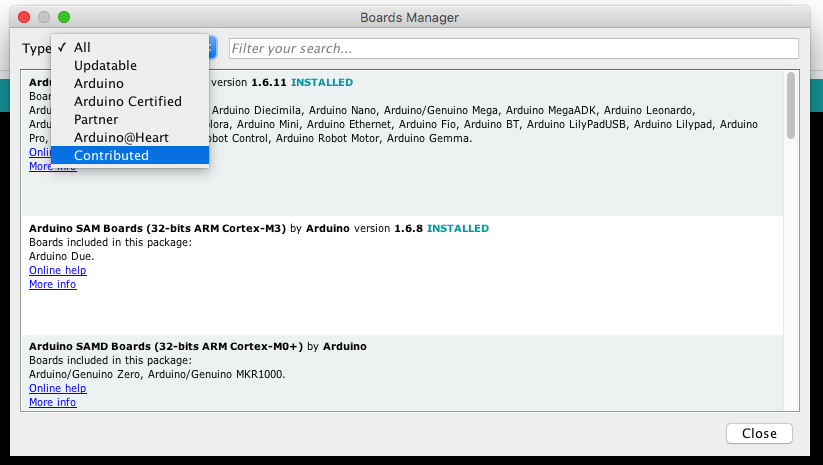Click the INSTALLED label beside version 1.6.8
Viewport: 823px width, 465px height.
pos(458,228)
